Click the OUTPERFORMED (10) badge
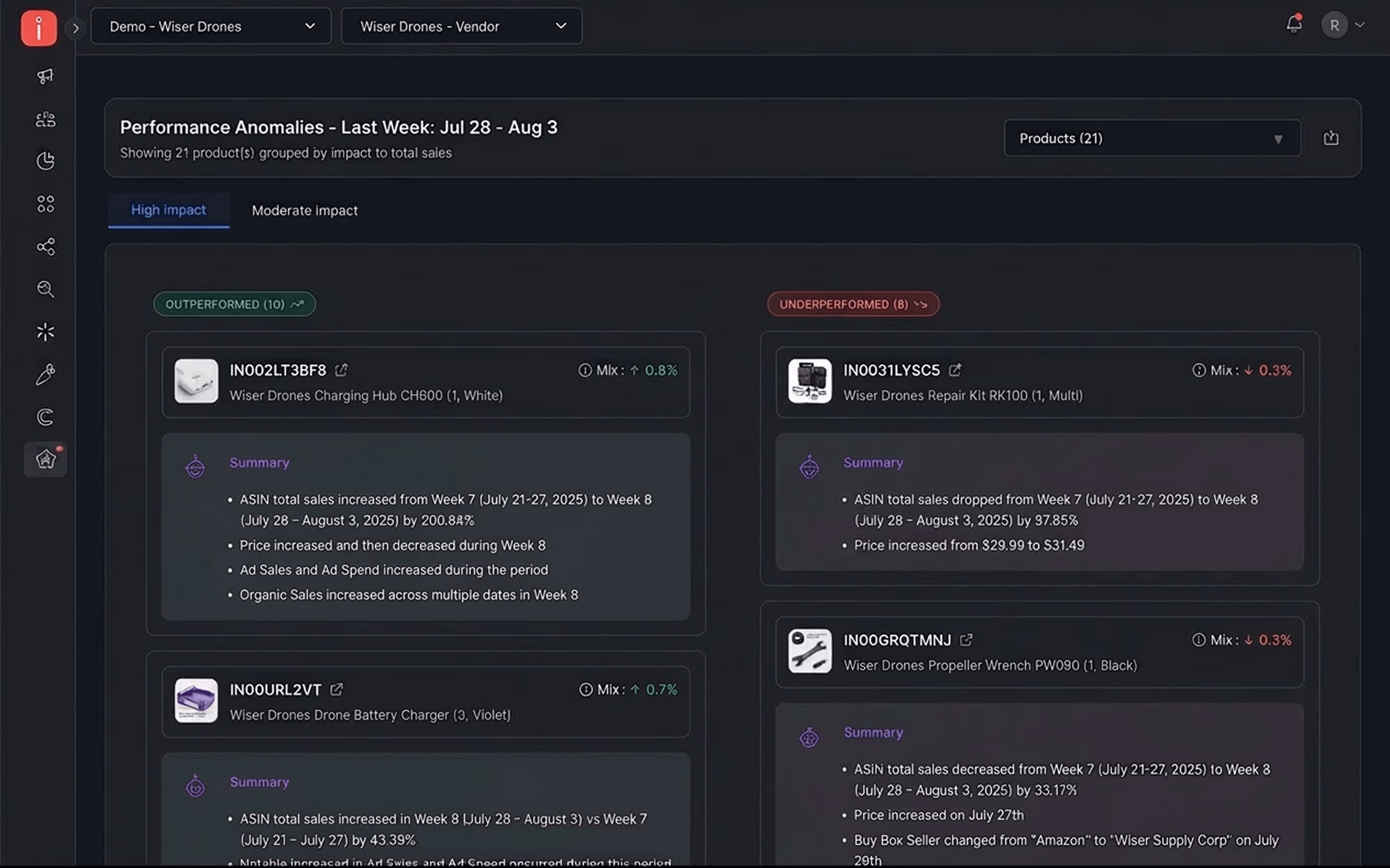 click(234, 304)
